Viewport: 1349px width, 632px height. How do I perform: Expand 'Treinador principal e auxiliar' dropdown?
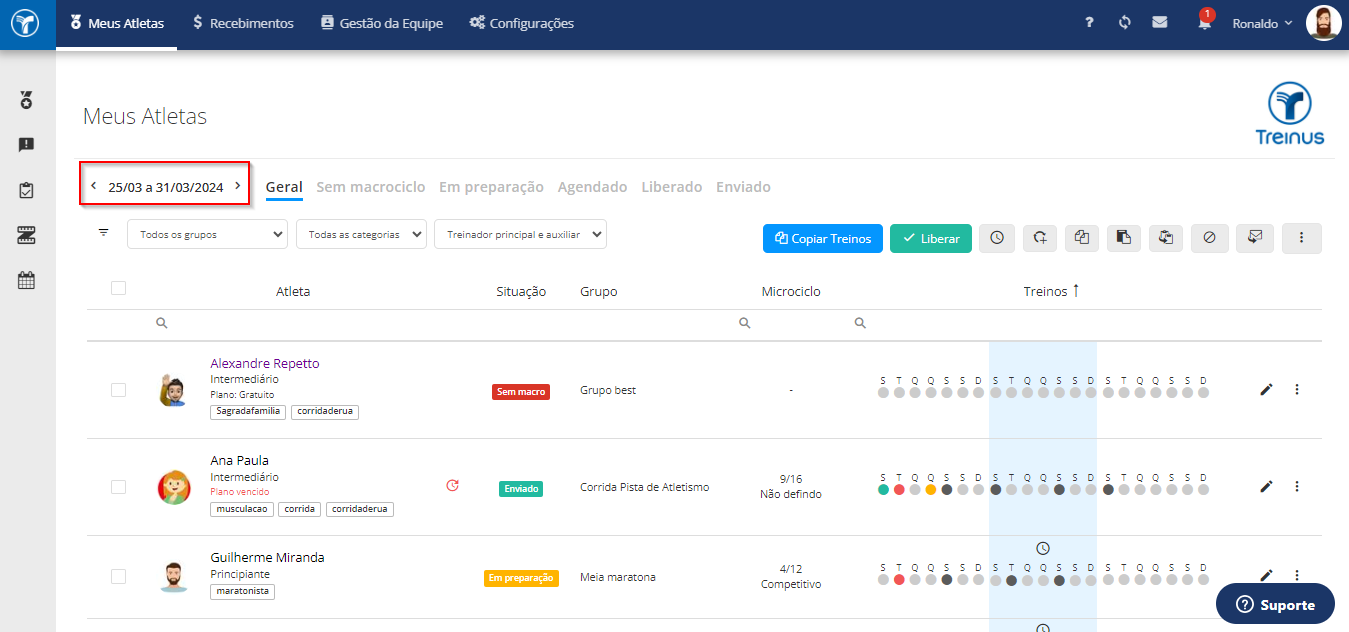(x=520, y=234)
